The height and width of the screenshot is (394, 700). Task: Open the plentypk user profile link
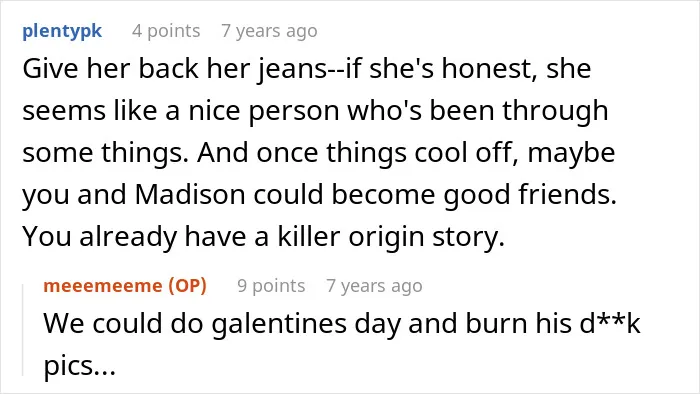pyautogui.click(x=62, y=31)
